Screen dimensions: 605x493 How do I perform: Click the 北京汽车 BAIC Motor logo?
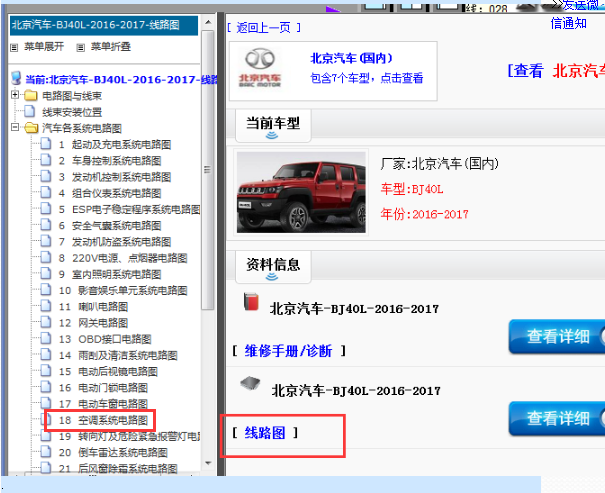pyautogui.click(x=260, y=69)
